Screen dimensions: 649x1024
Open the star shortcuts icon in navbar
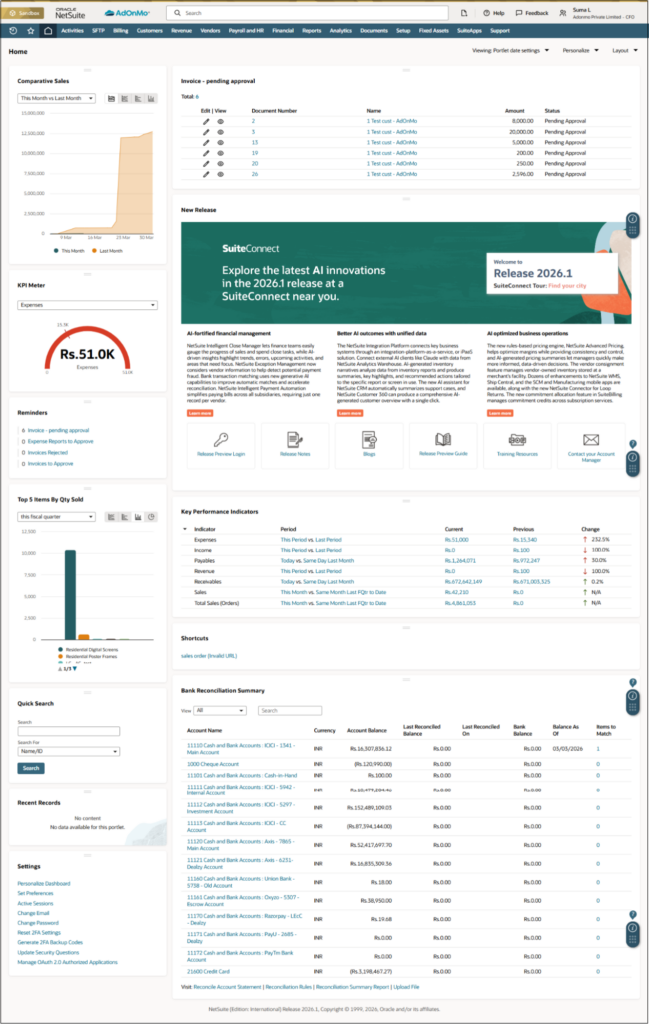click(x=31, y=31)
